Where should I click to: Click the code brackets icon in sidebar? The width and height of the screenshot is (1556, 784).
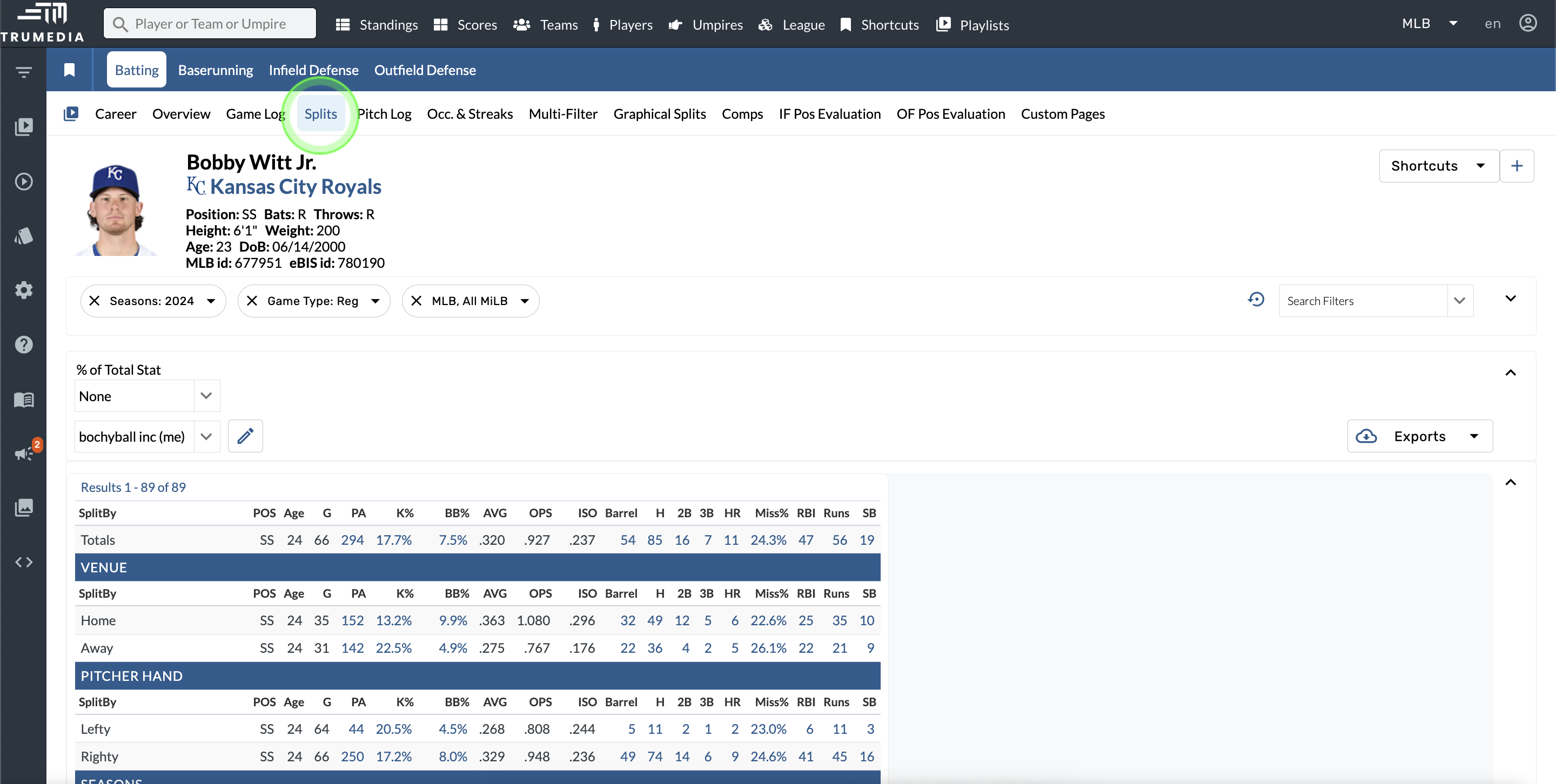click(24, 562)
